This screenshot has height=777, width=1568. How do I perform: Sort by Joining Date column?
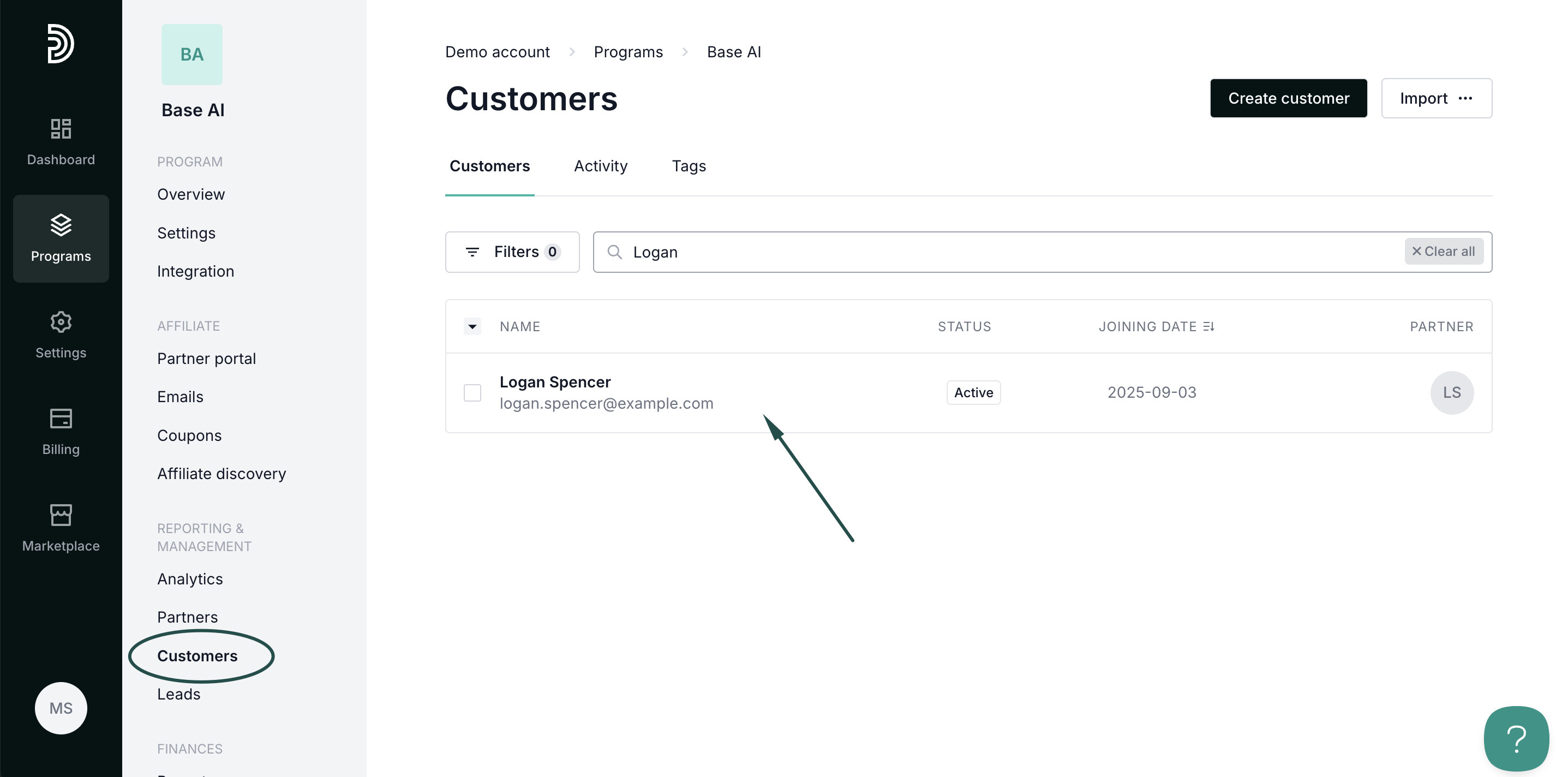[1156, 327]
